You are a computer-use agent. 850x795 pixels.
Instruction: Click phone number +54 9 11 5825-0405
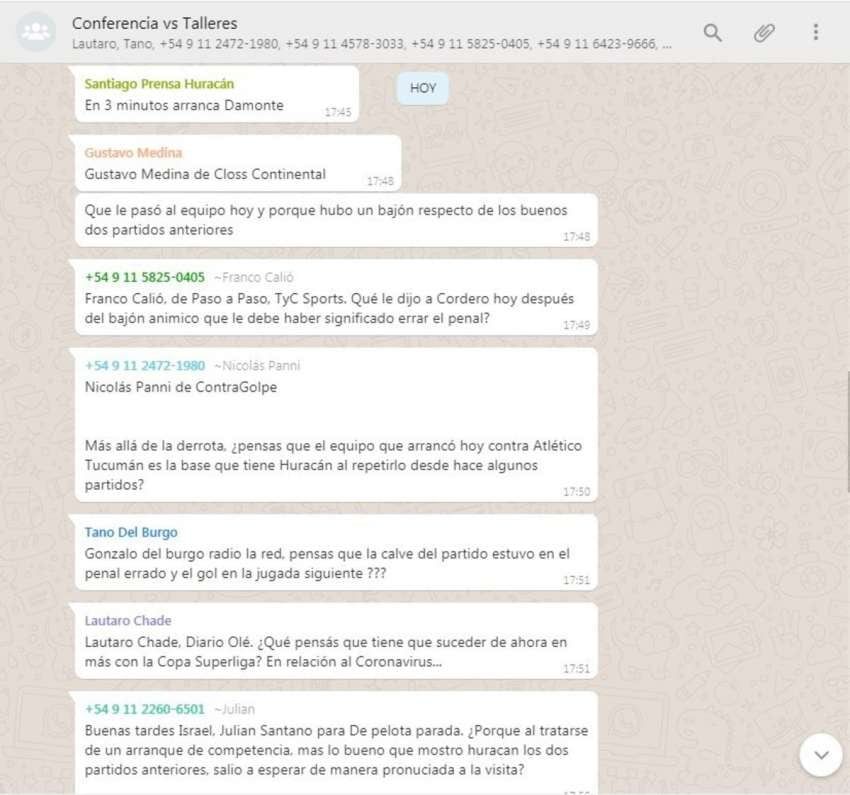[x=145, y=277]
